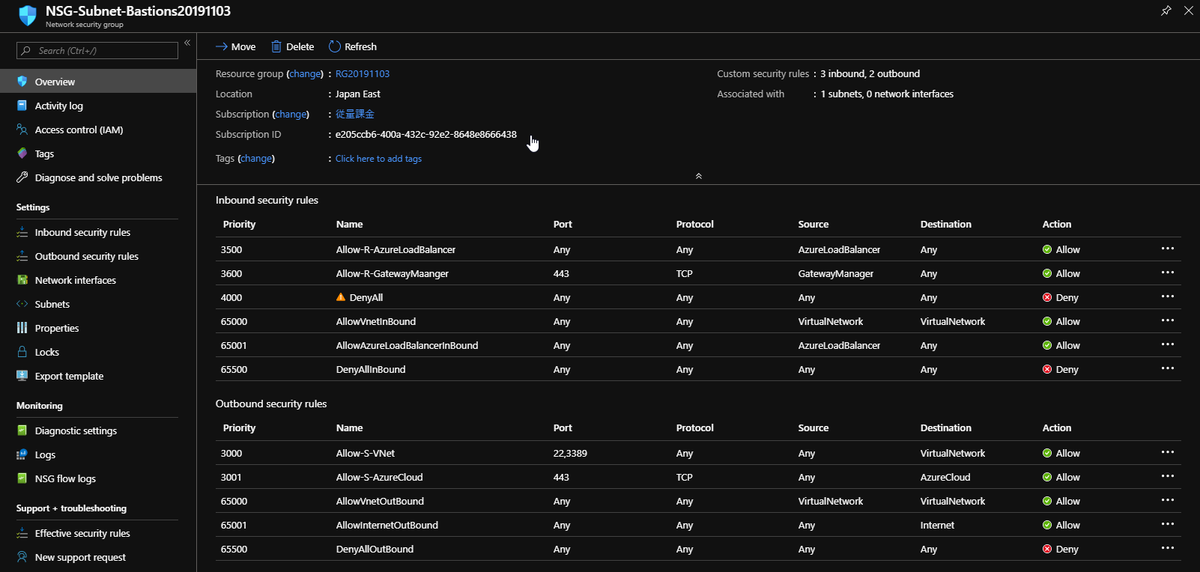Open Diagnose and solve problems
Screen dimensions: 1200x572
pyautogui.click(x=98, y=178)
